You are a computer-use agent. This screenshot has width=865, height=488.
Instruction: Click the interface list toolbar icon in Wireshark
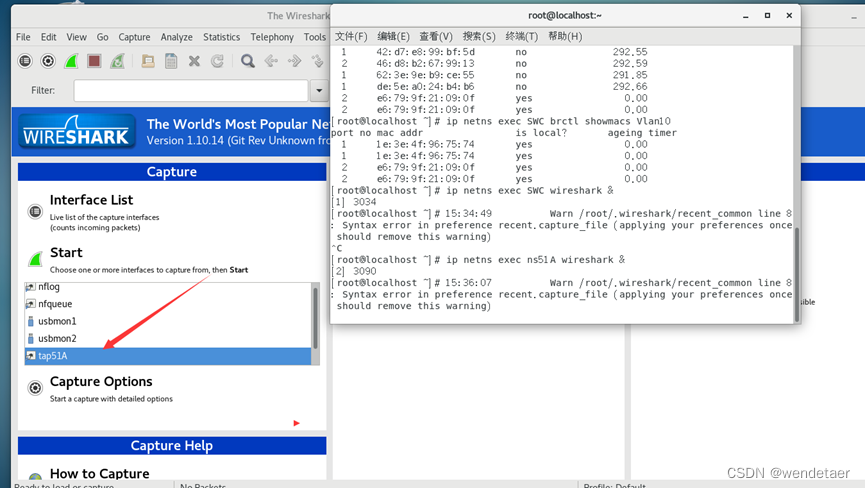coord(25,61)
